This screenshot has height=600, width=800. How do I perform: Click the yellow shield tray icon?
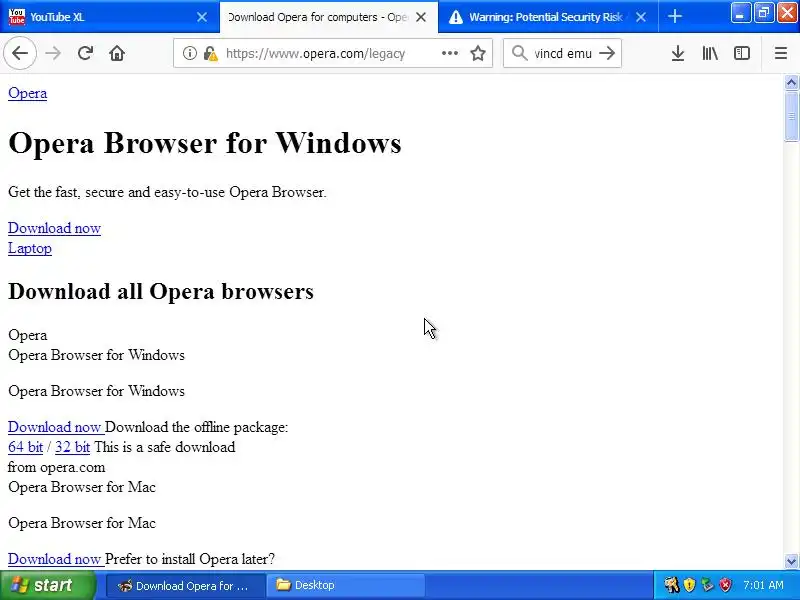(689, 585)
